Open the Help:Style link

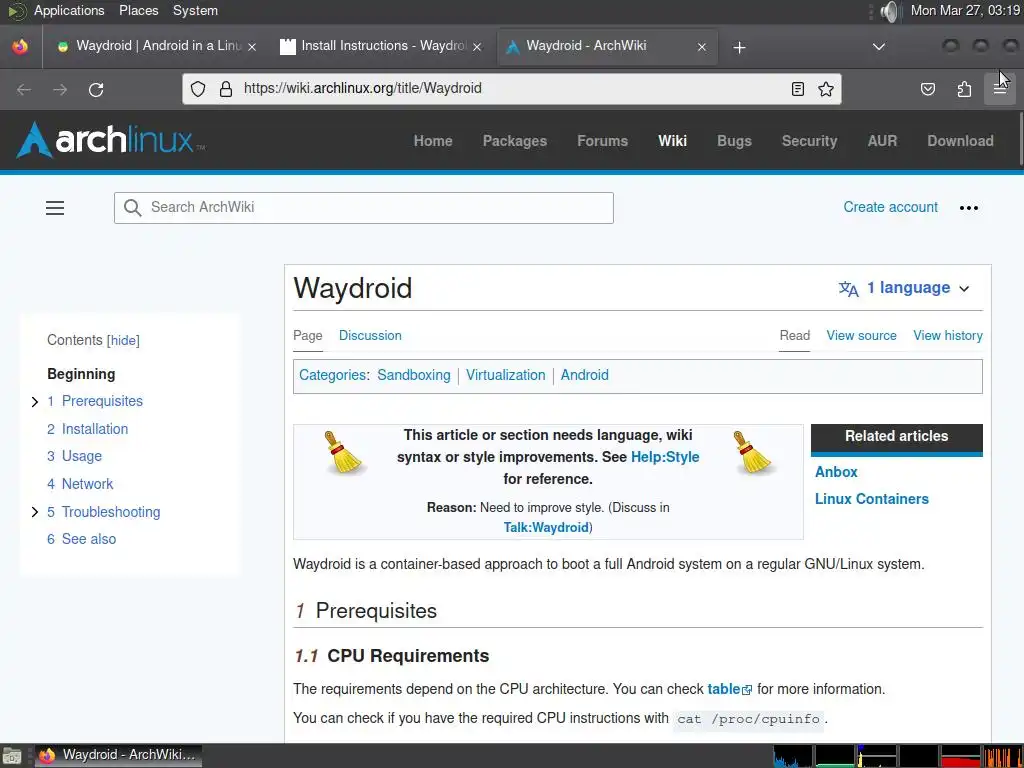665,457
